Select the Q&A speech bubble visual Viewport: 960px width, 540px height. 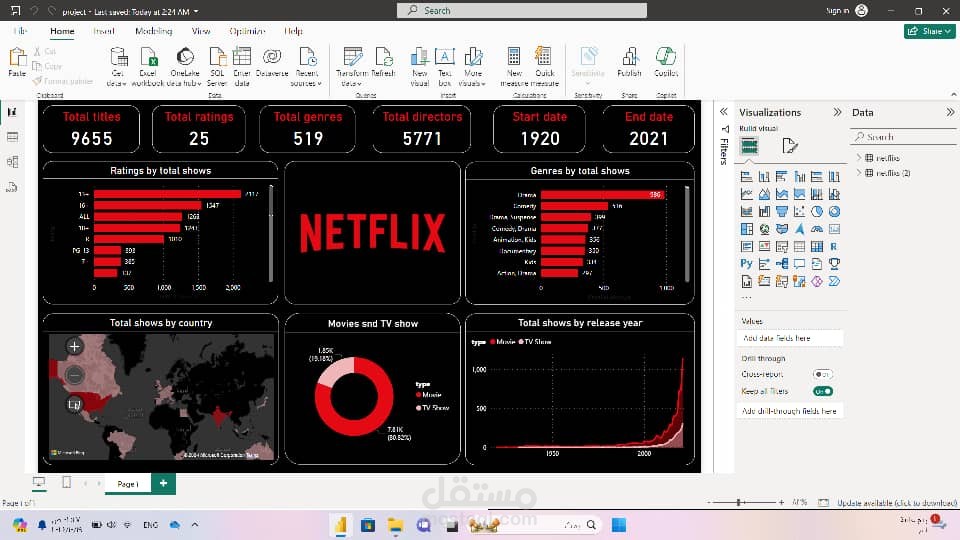[x=799, y=264]
